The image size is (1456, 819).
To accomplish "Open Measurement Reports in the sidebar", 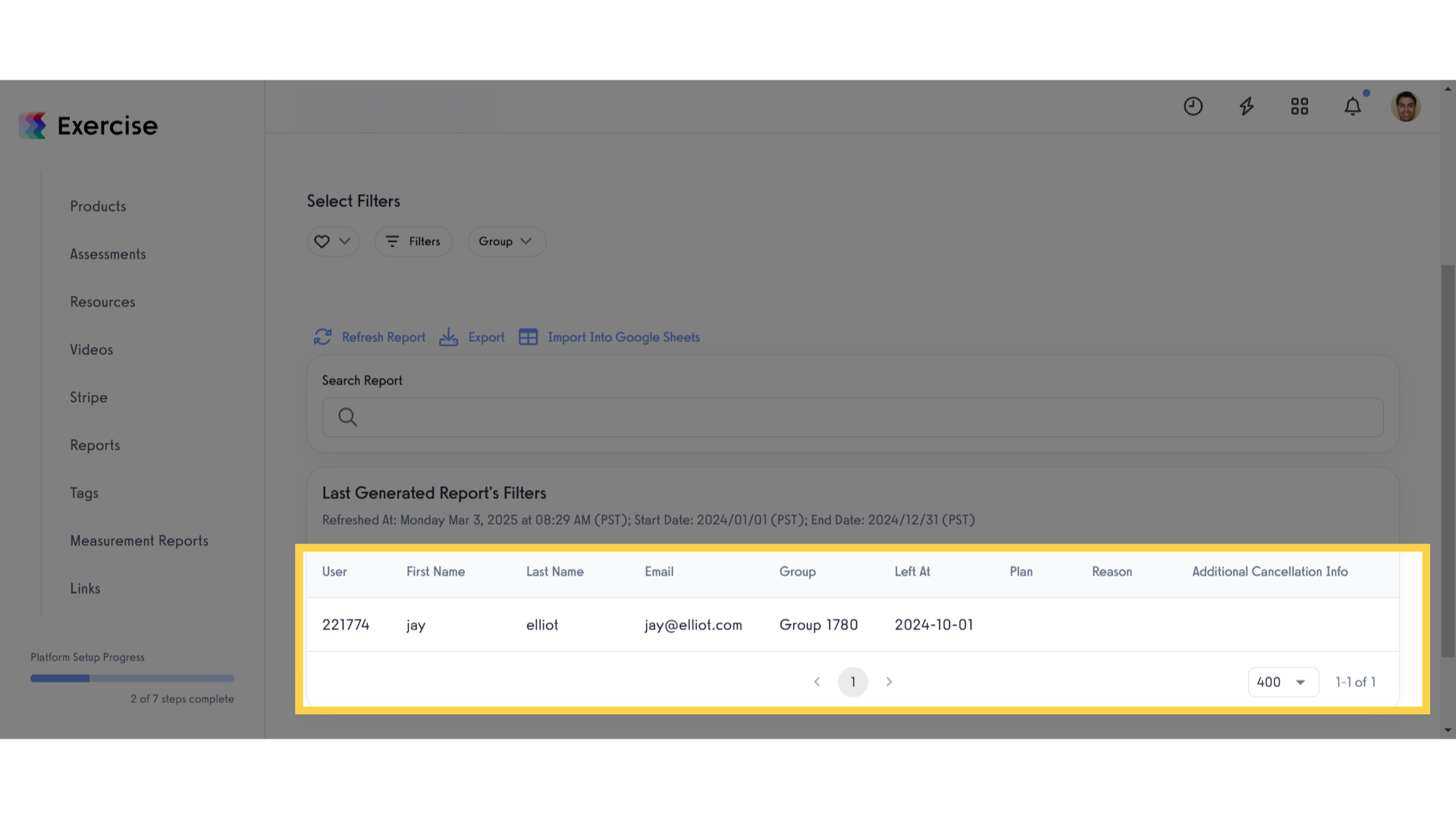I will pos(139,541).
